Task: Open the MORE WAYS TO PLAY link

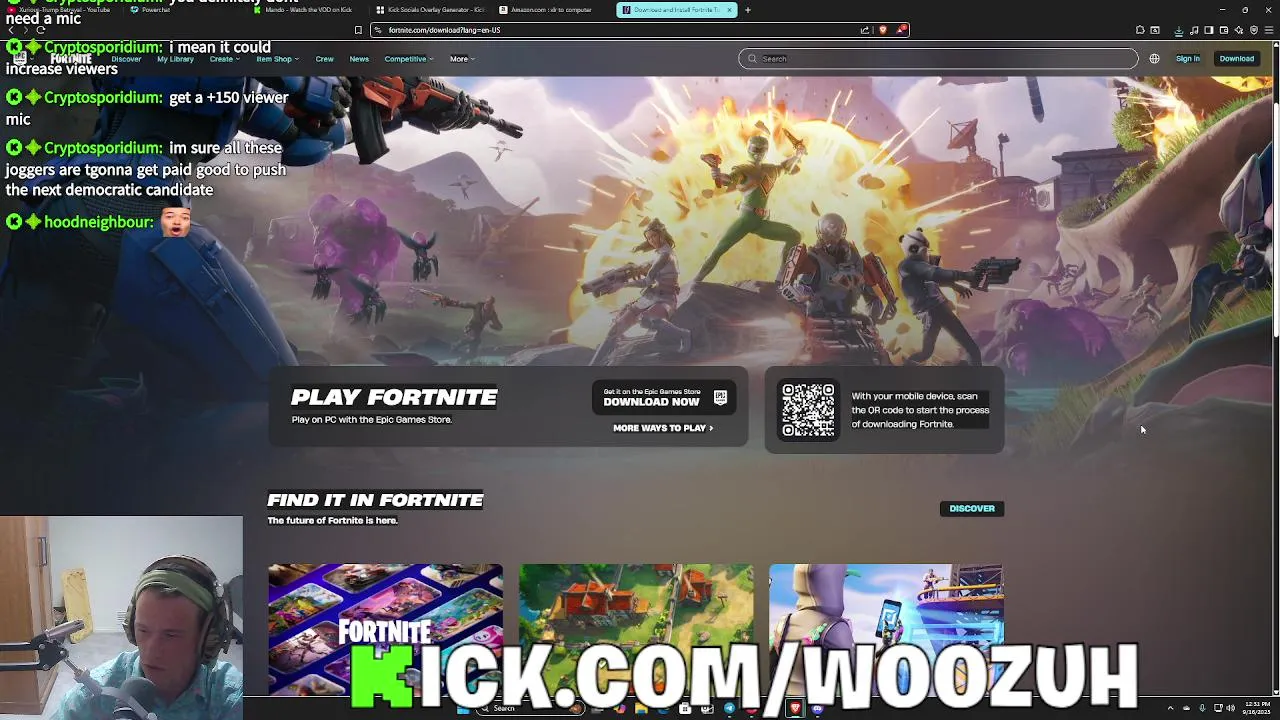Action: 662,428
